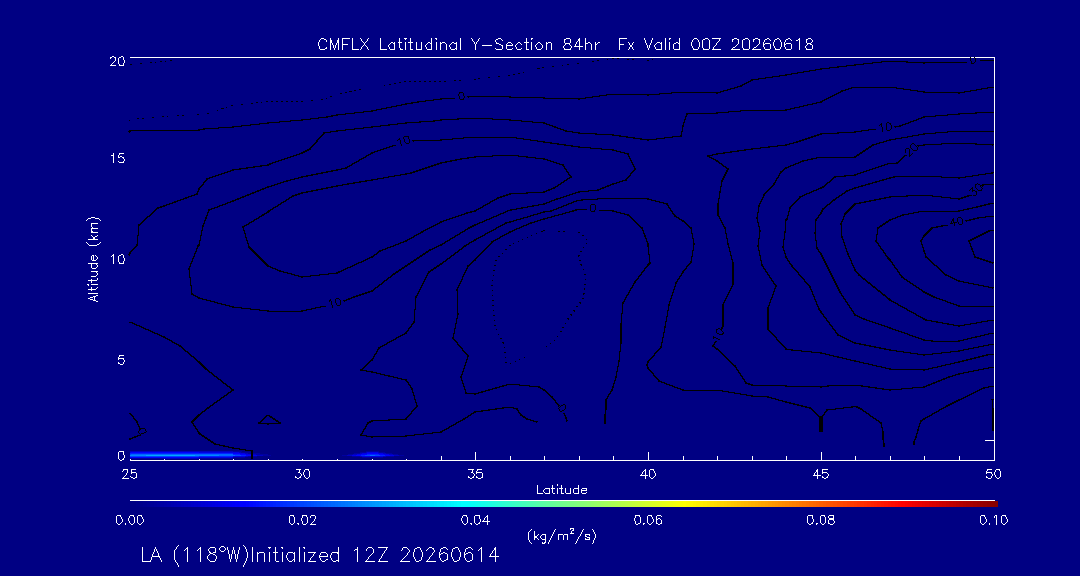Click latitude tick label 35
This screenshot has width=1080, height=576.
pyautogui.click(x=475, y=474)
